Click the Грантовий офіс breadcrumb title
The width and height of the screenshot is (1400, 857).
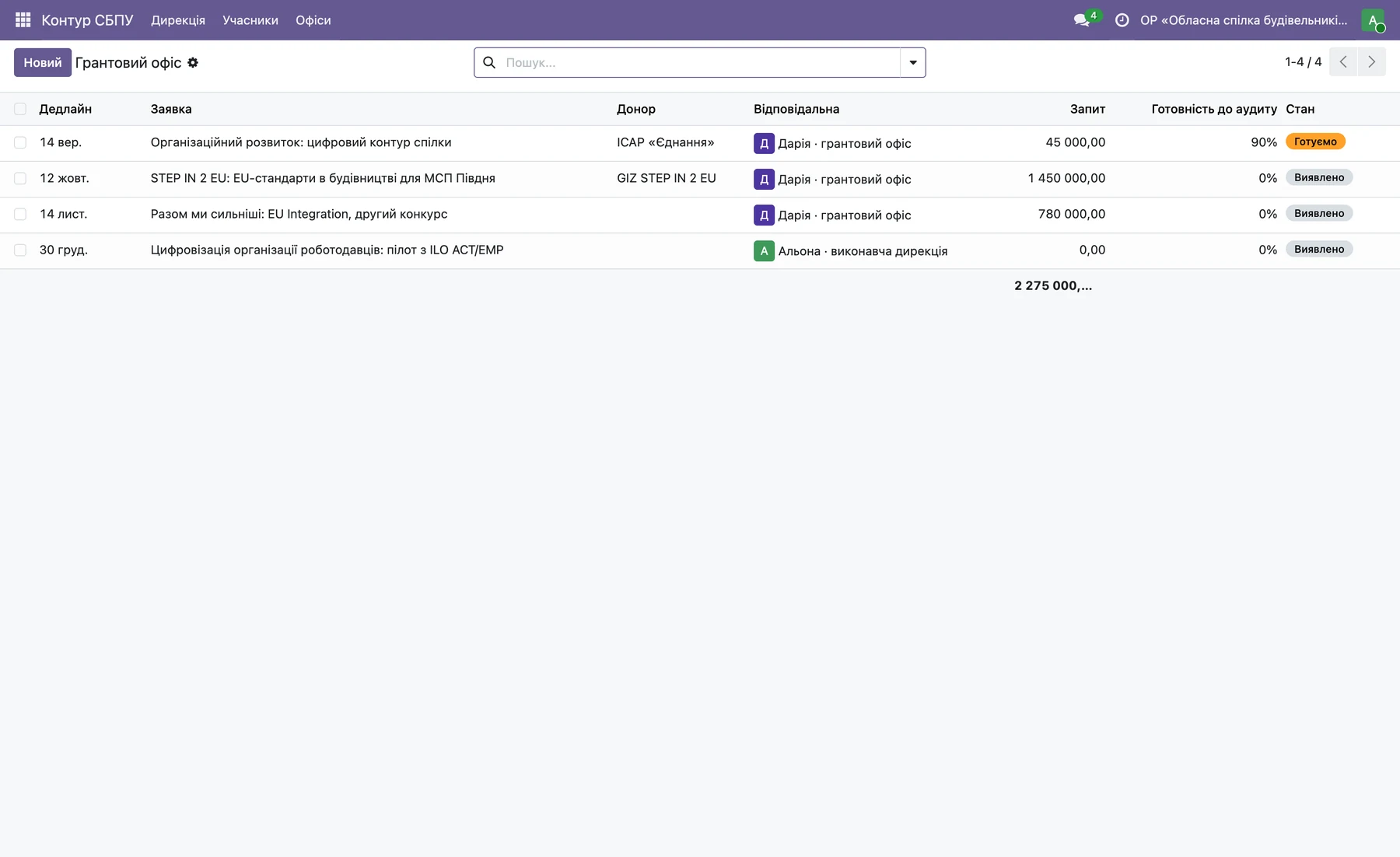click(x=128, y=62)
